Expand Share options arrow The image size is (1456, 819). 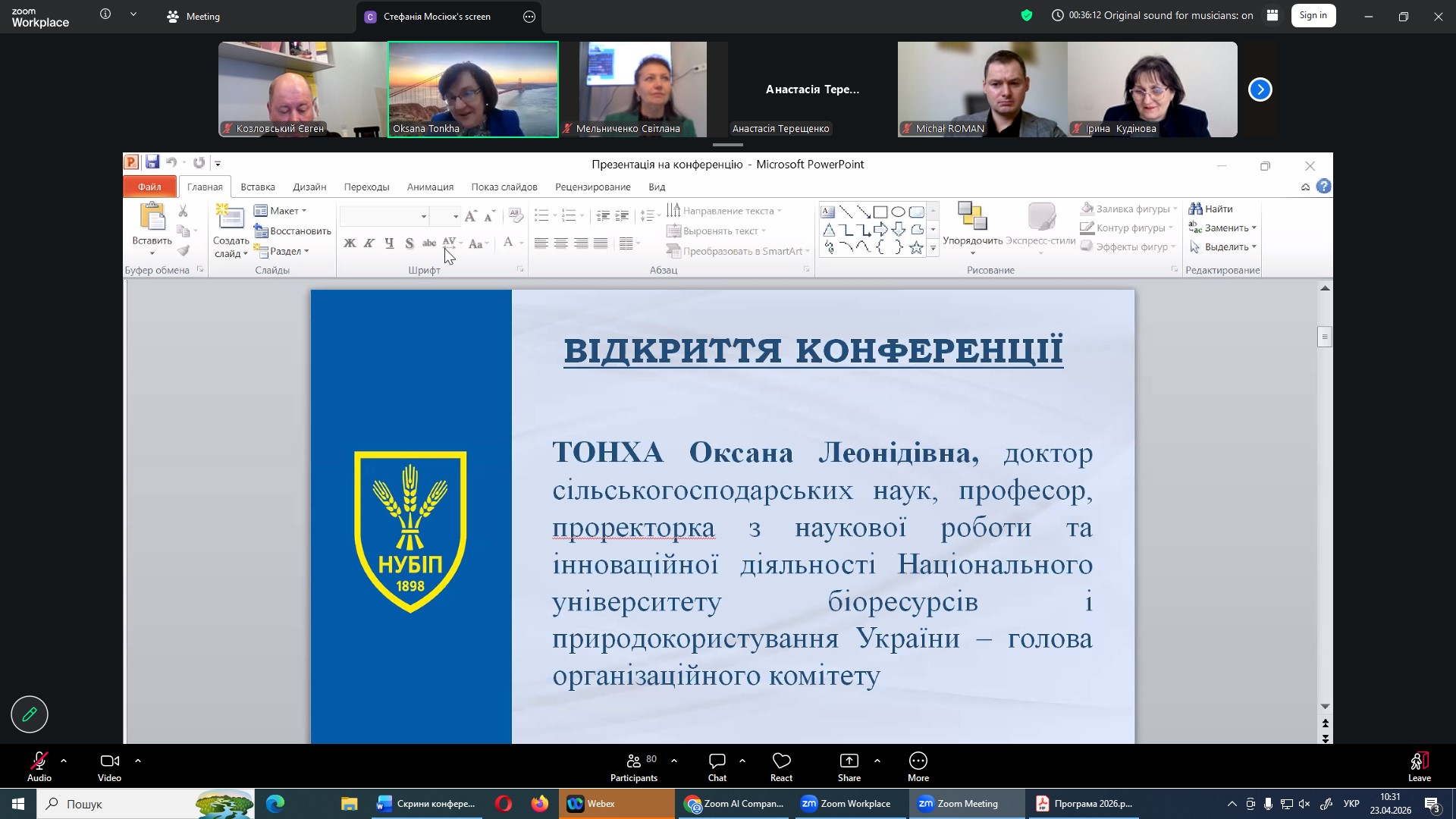[877, 760]
